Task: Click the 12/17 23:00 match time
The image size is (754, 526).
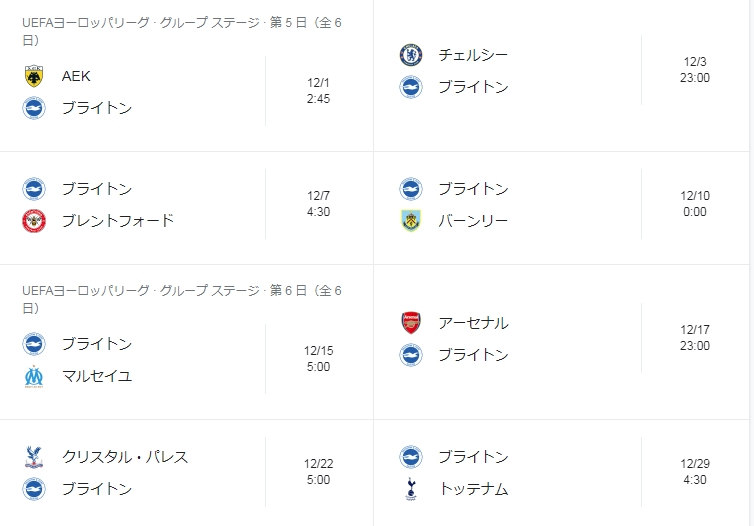Action: pyautogui.click(x=695, y=338)
